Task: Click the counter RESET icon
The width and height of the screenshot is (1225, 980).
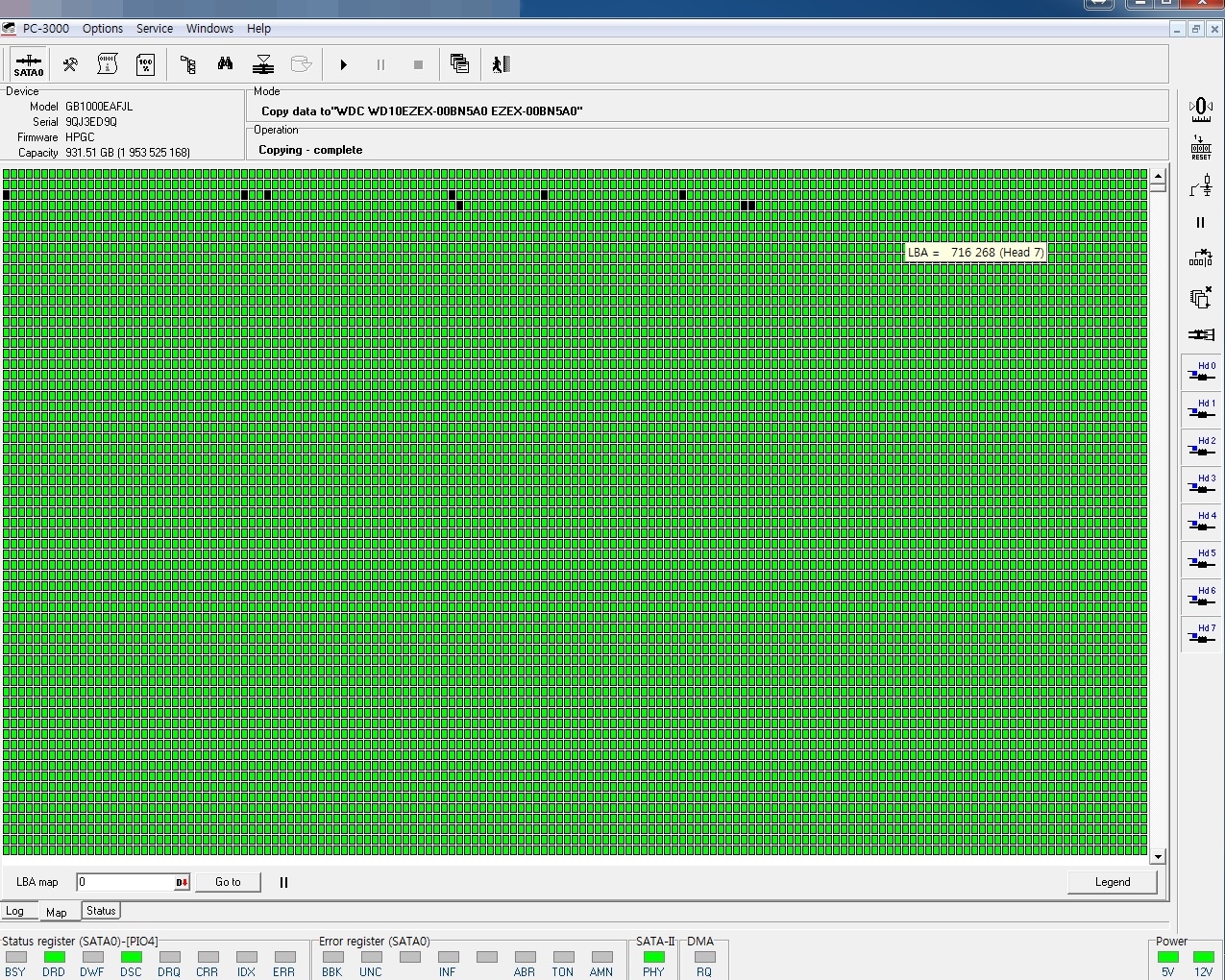Action: click(1201, 147)
